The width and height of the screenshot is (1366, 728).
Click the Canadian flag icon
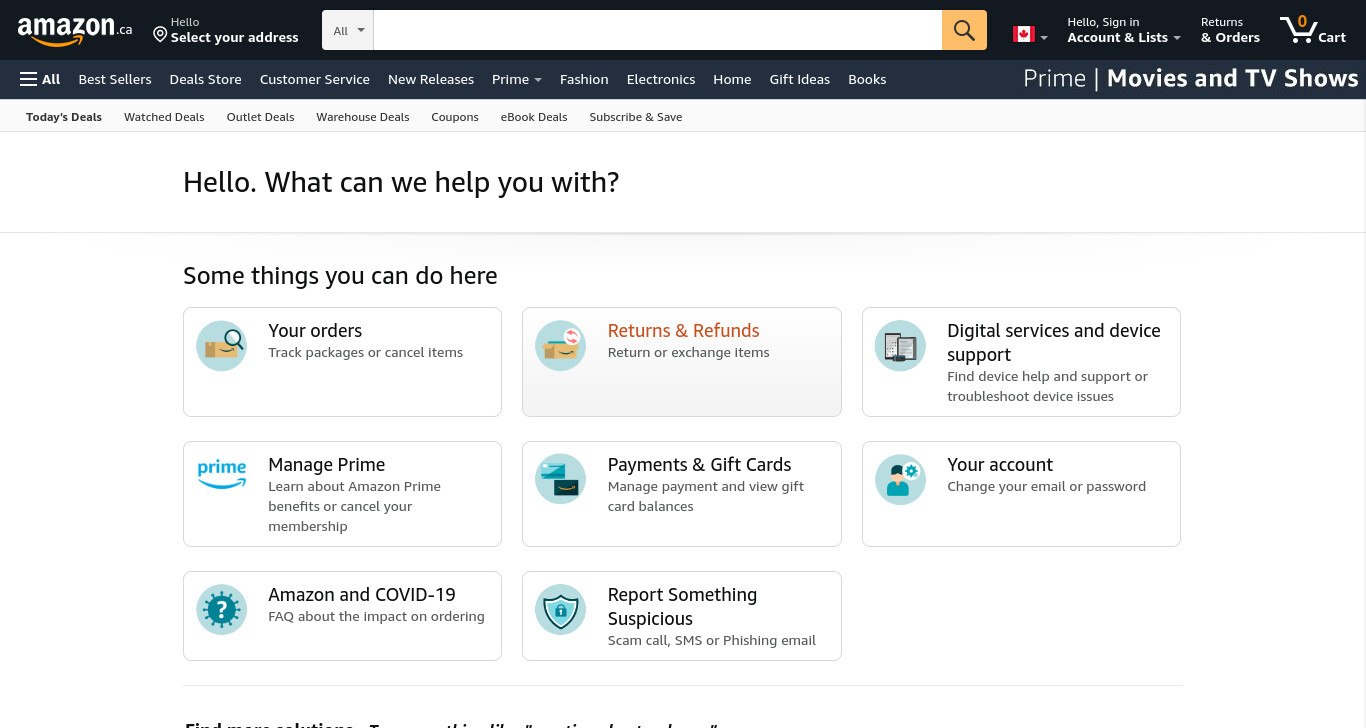[x=1023, y=34]
